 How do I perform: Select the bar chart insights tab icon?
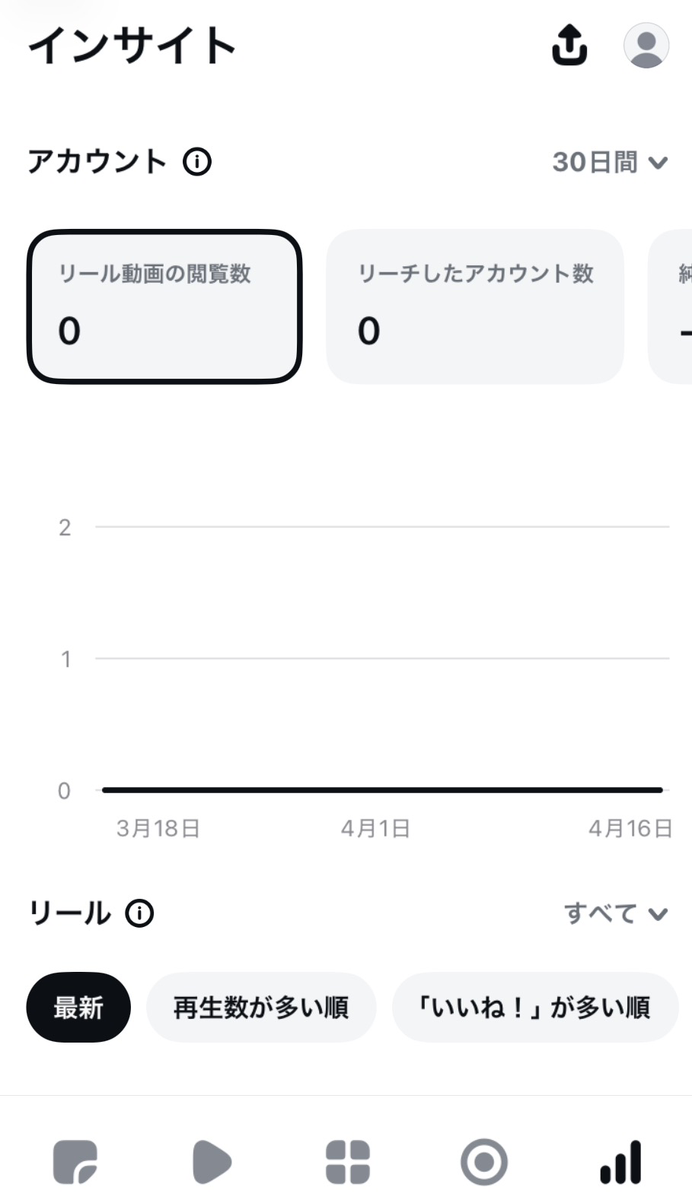coord(620,1163)
